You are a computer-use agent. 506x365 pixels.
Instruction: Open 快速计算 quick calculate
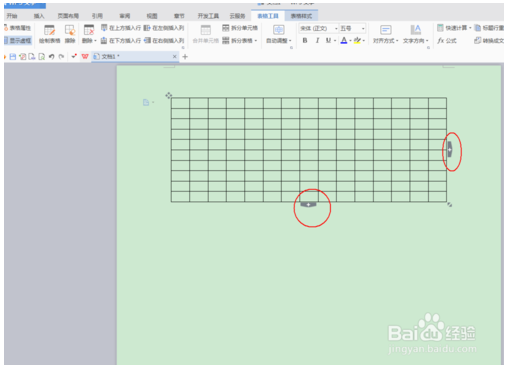tap(454, 28)
